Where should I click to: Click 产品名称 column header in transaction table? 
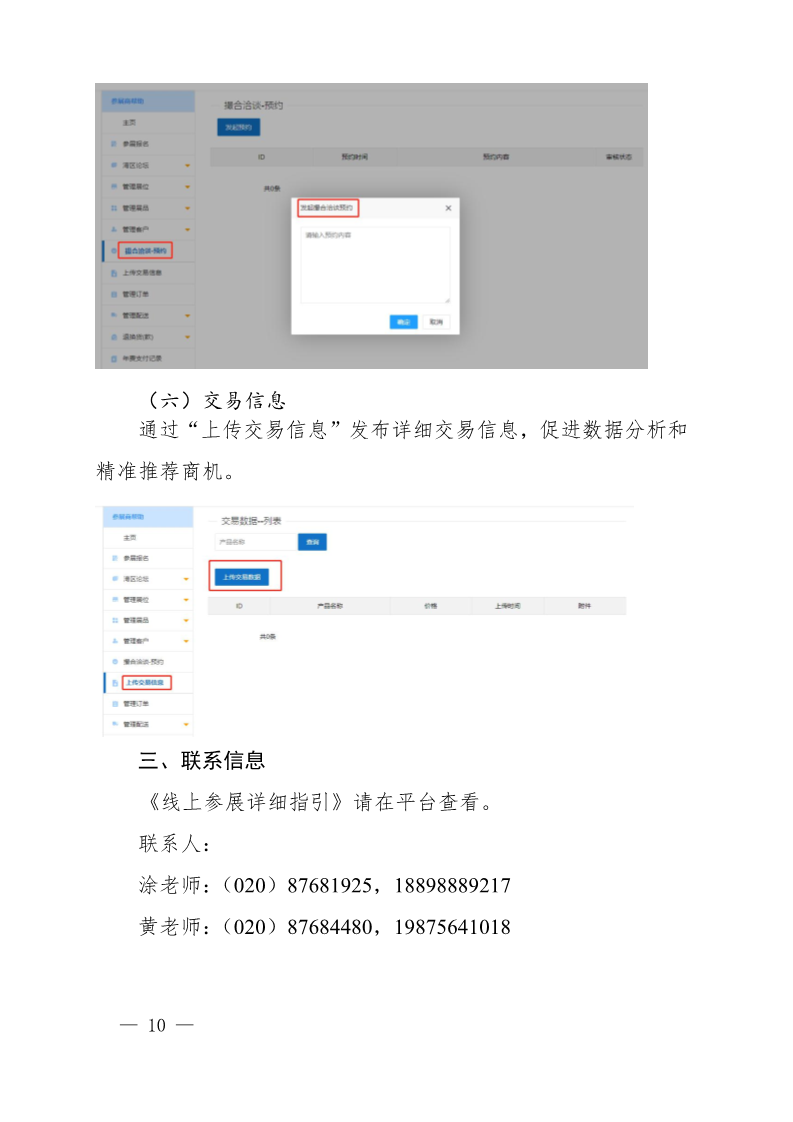[330, 606]
